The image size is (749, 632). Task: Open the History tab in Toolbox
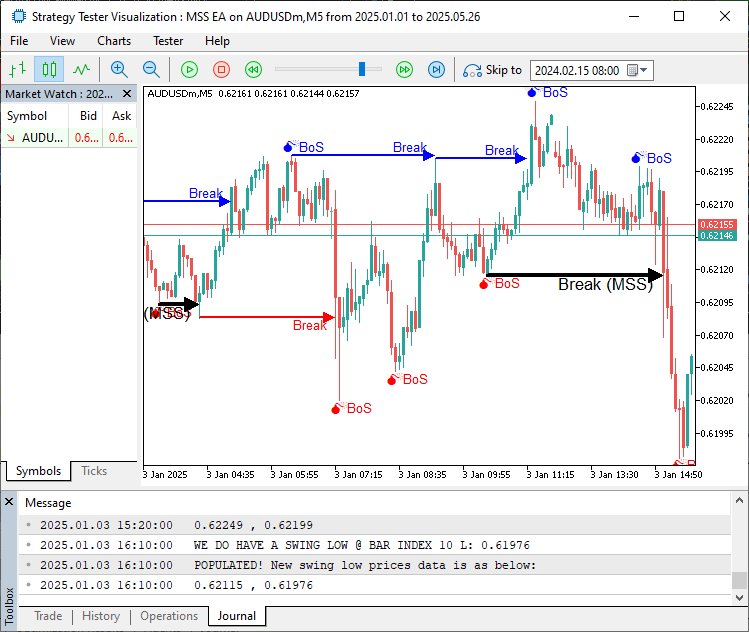click(x=101, y=616)
